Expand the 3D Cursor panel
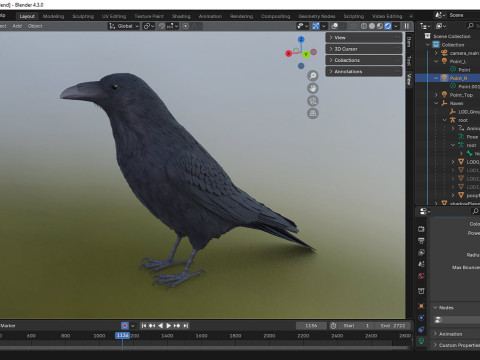 tap(364, 49)
